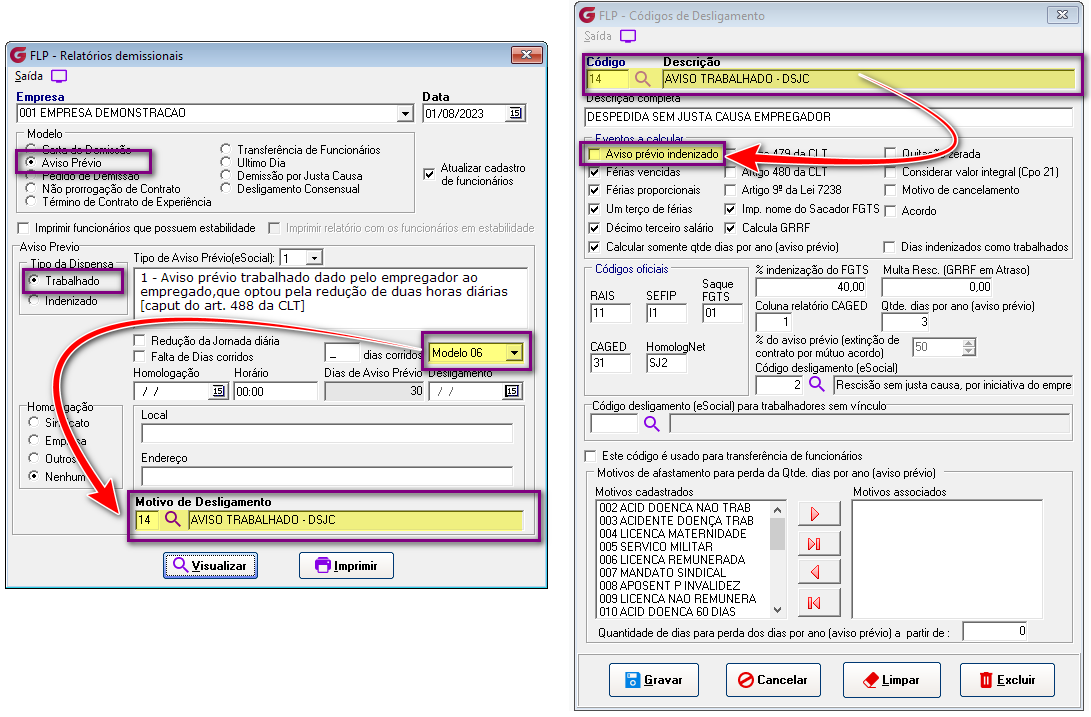Click the Saída monitor icon in Relatórios demissionais
1091x717 pixels.
click(59, 76)
